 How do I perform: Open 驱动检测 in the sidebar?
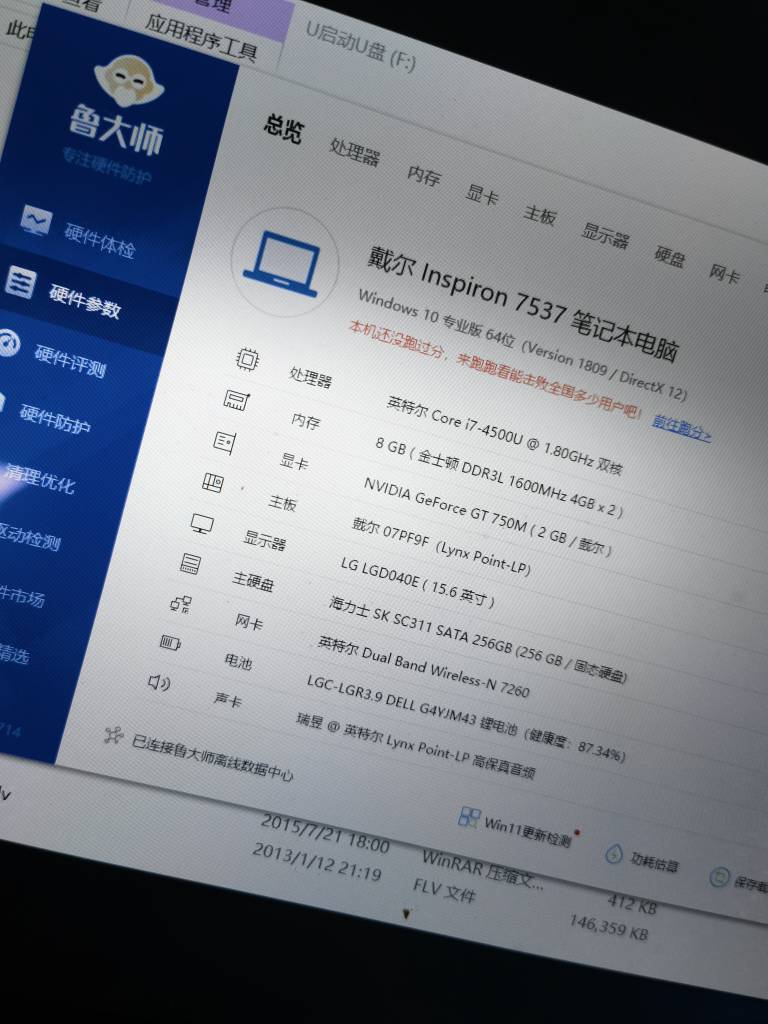pyautogui.click(x=29, y=537)
